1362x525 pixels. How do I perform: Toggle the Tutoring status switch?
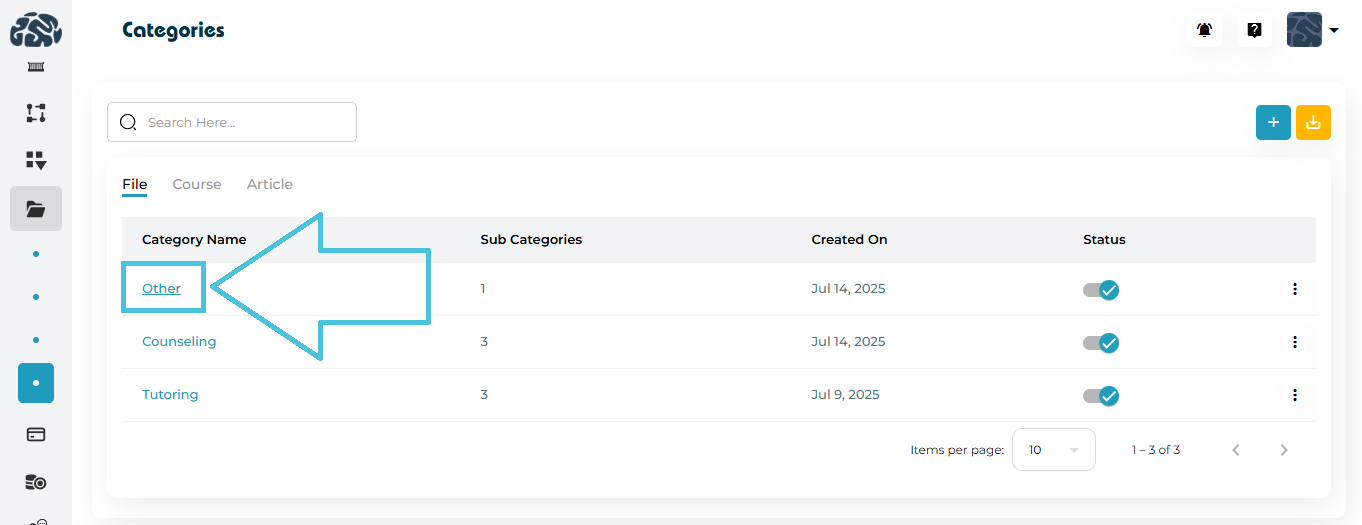pos(1101,396)
